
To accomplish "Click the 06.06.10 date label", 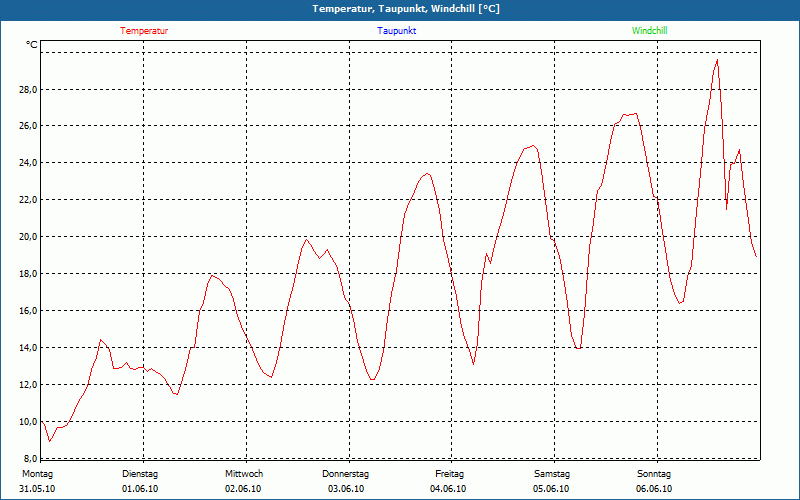I will click(x=654, y=489).
